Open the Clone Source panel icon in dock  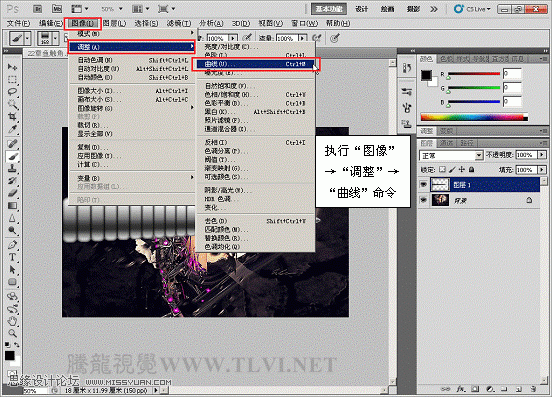point(407,124)
